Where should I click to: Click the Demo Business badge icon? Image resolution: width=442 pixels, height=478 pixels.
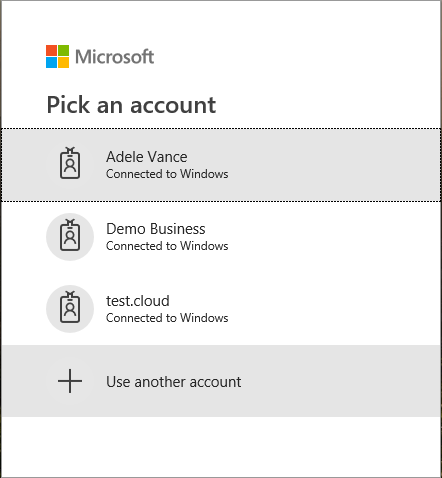[x=70, y=236]
